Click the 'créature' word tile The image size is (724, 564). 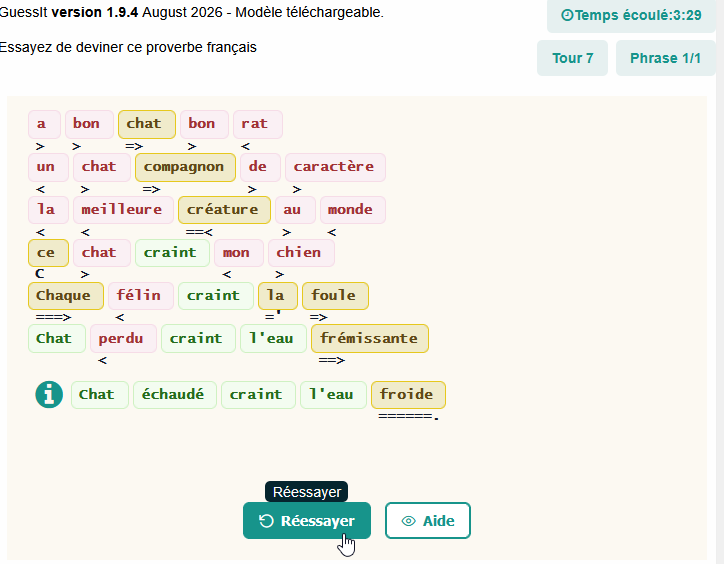224,210
